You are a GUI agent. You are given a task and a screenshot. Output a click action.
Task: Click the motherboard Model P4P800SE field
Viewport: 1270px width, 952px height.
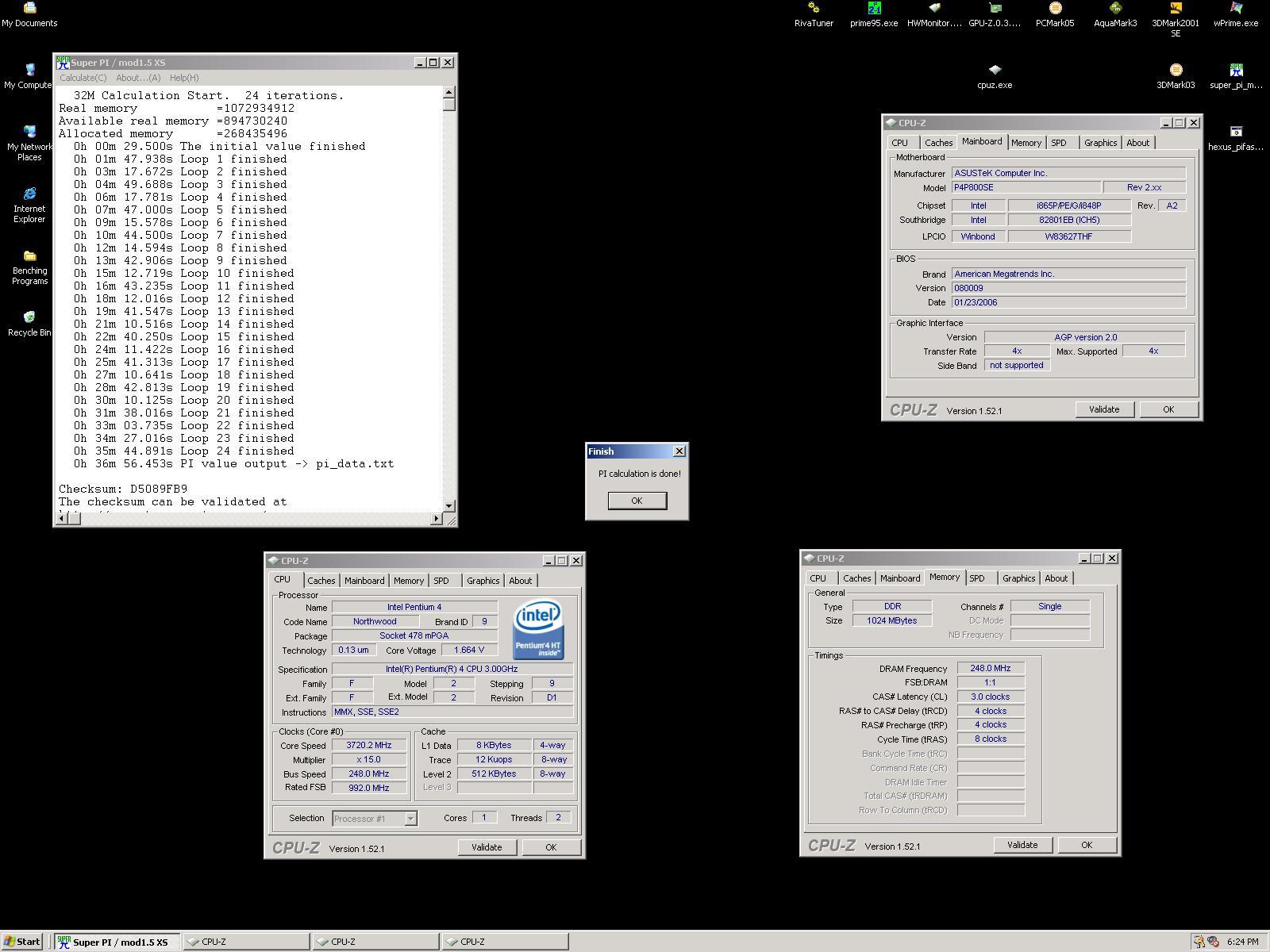[x=1026, y=188]
